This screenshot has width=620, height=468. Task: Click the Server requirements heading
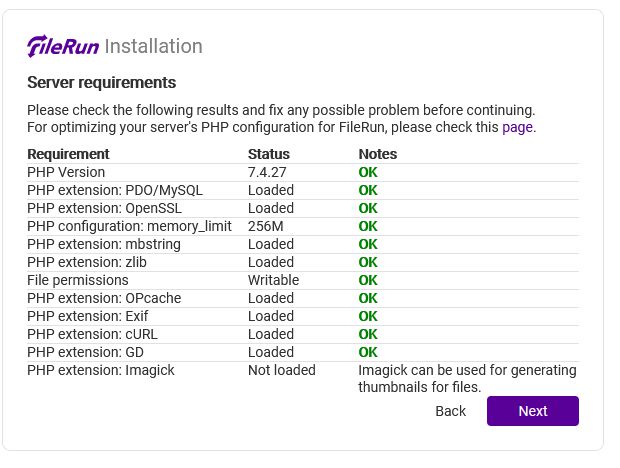pos(101,82)
